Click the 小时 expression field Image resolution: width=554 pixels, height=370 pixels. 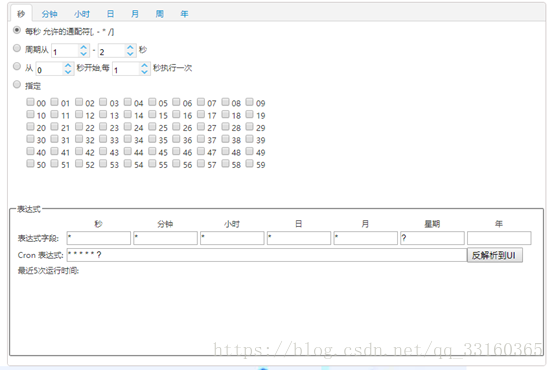(x=232, y=238)
